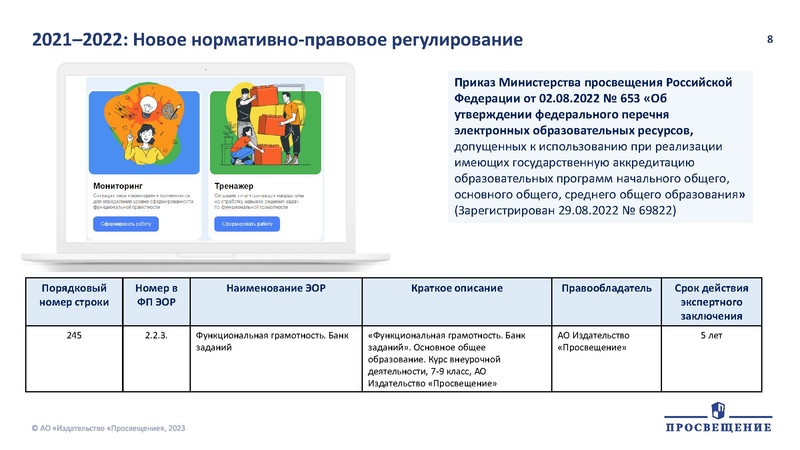Click the 'Тренажер' card title
The width and height of the screenshot is (800, 450).
pyautogui.click(x=234, y=186)
